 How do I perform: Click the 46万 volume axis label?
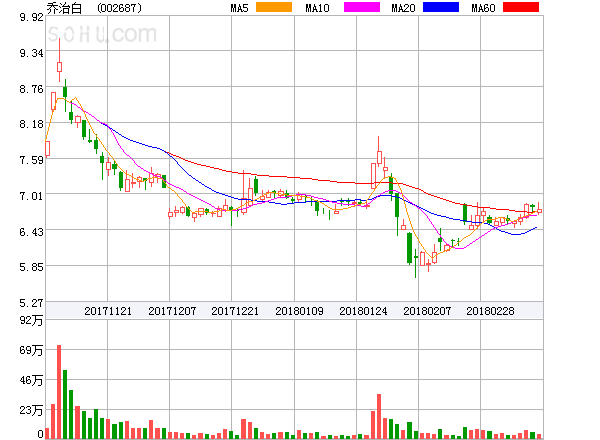click(x=31, y=380)
